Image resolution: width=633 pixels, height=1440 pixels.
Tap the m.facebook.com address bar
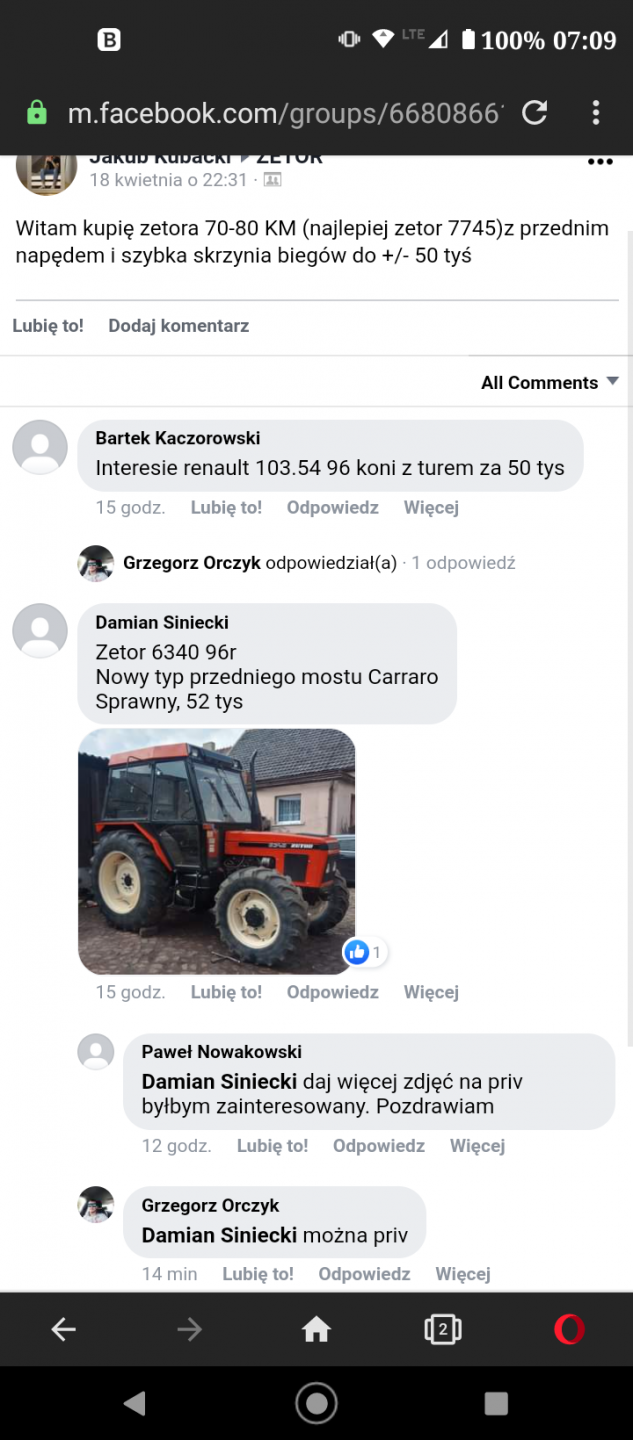284,113
